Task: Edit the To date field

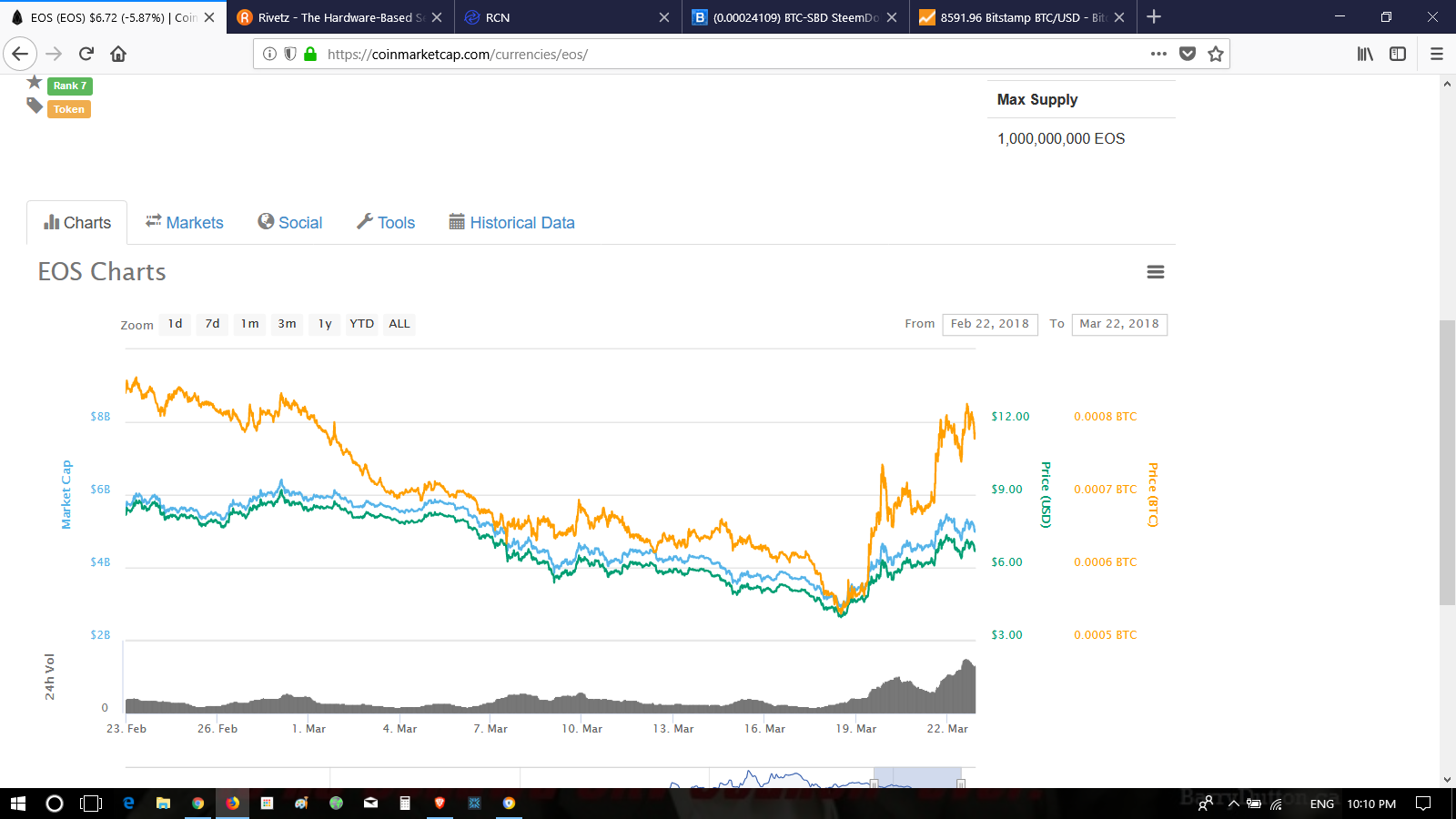Action: click(1119, 324)
